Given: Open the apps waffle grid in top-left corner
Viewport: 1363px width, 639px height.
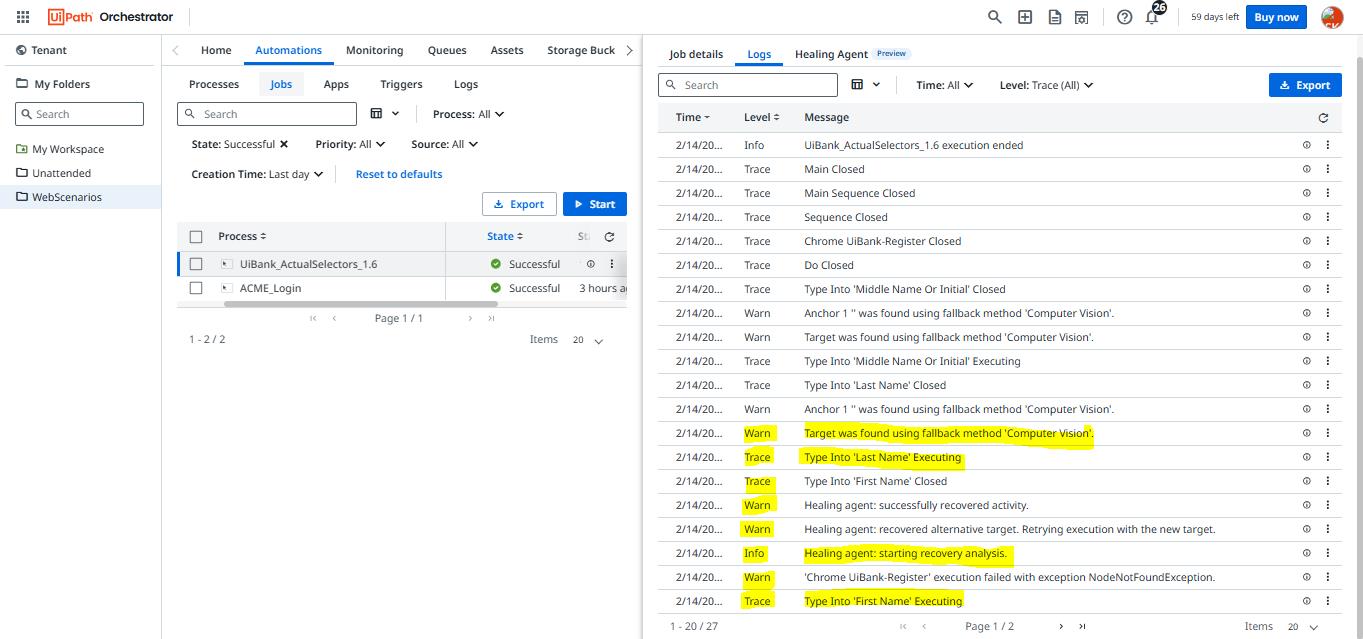Looking at the screenshot, I should coord(22,16).
